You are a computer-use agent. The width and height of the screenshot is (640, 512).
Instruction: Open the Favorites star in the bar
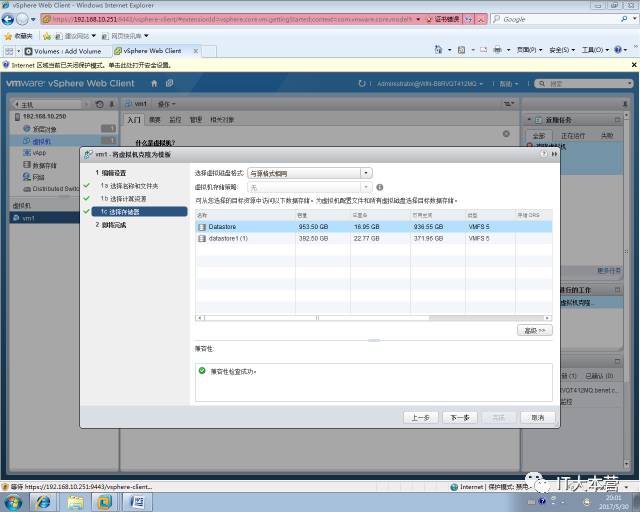coord(47,36)
